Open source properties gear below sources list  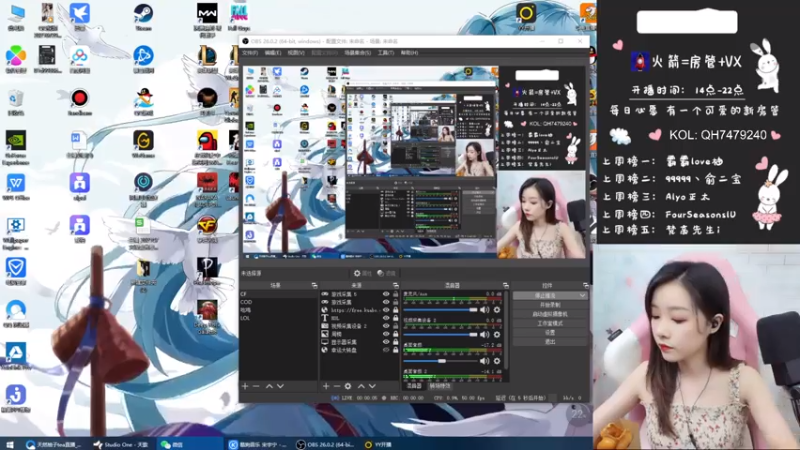tap(348, 386)
